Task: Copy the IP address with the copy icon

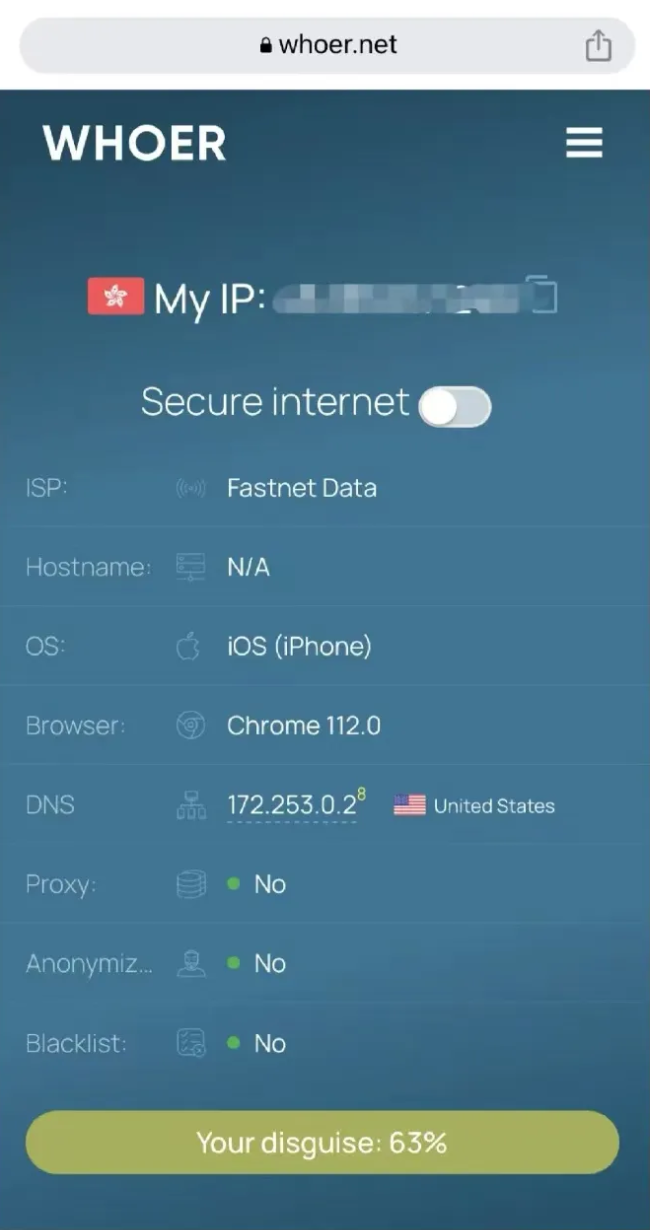Action: [541, 296]
